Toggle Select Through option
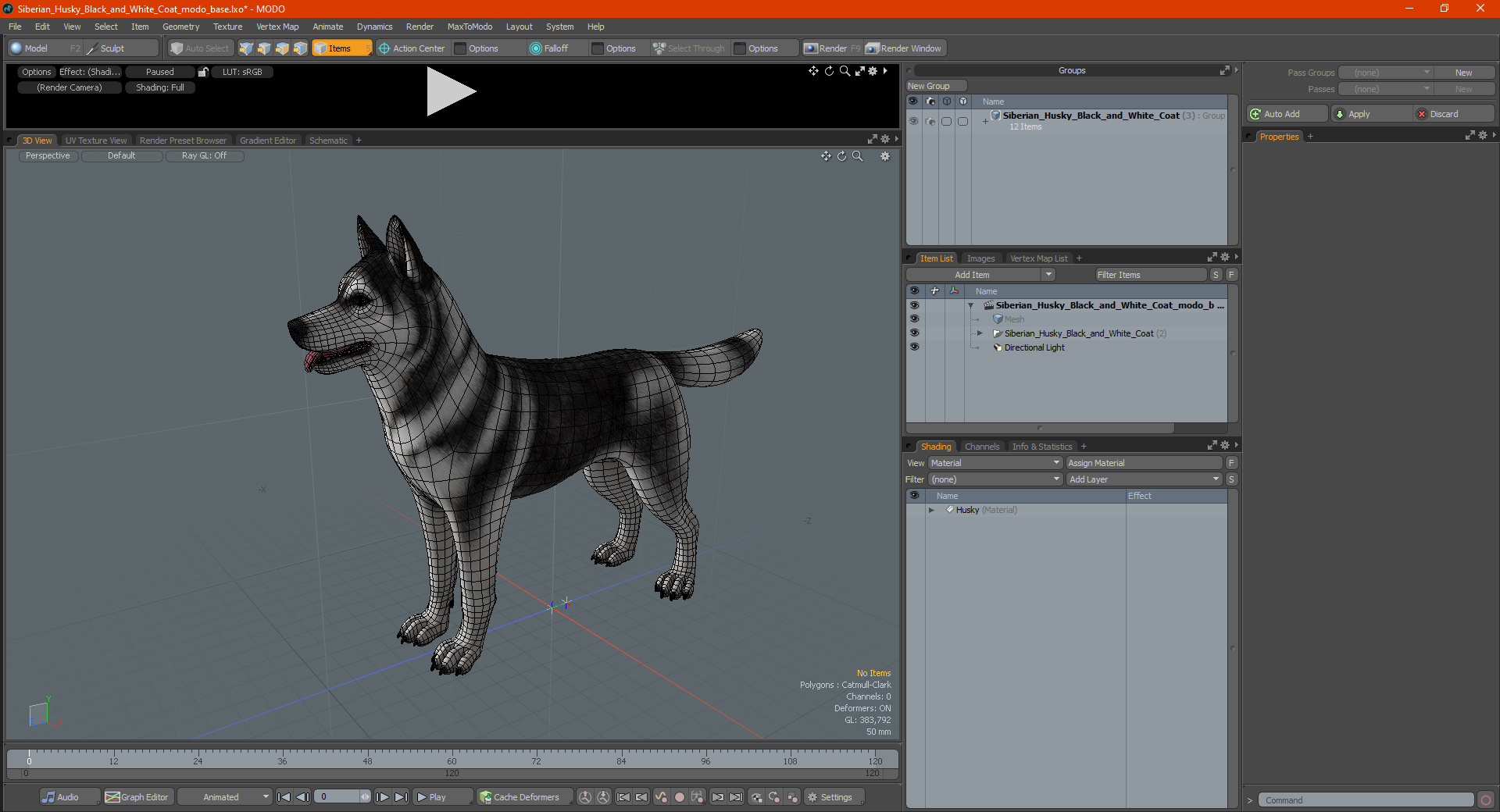Viewport: 1500px width, 812px height. [x=689, y=48]
